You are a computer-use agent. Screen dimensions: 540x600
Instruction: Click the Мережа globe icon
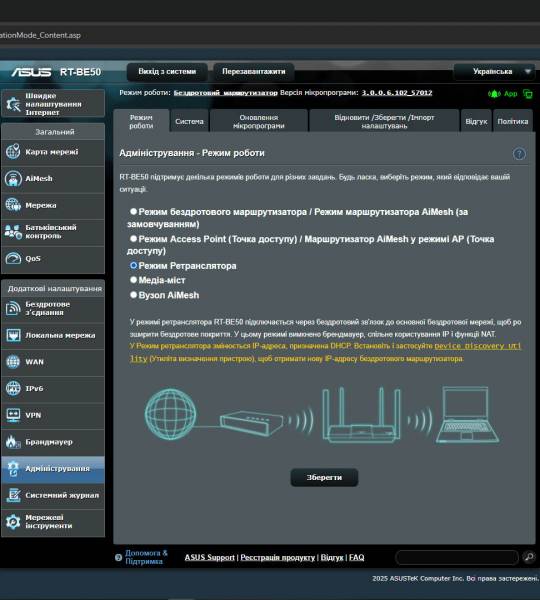click(x=13, y=205)
